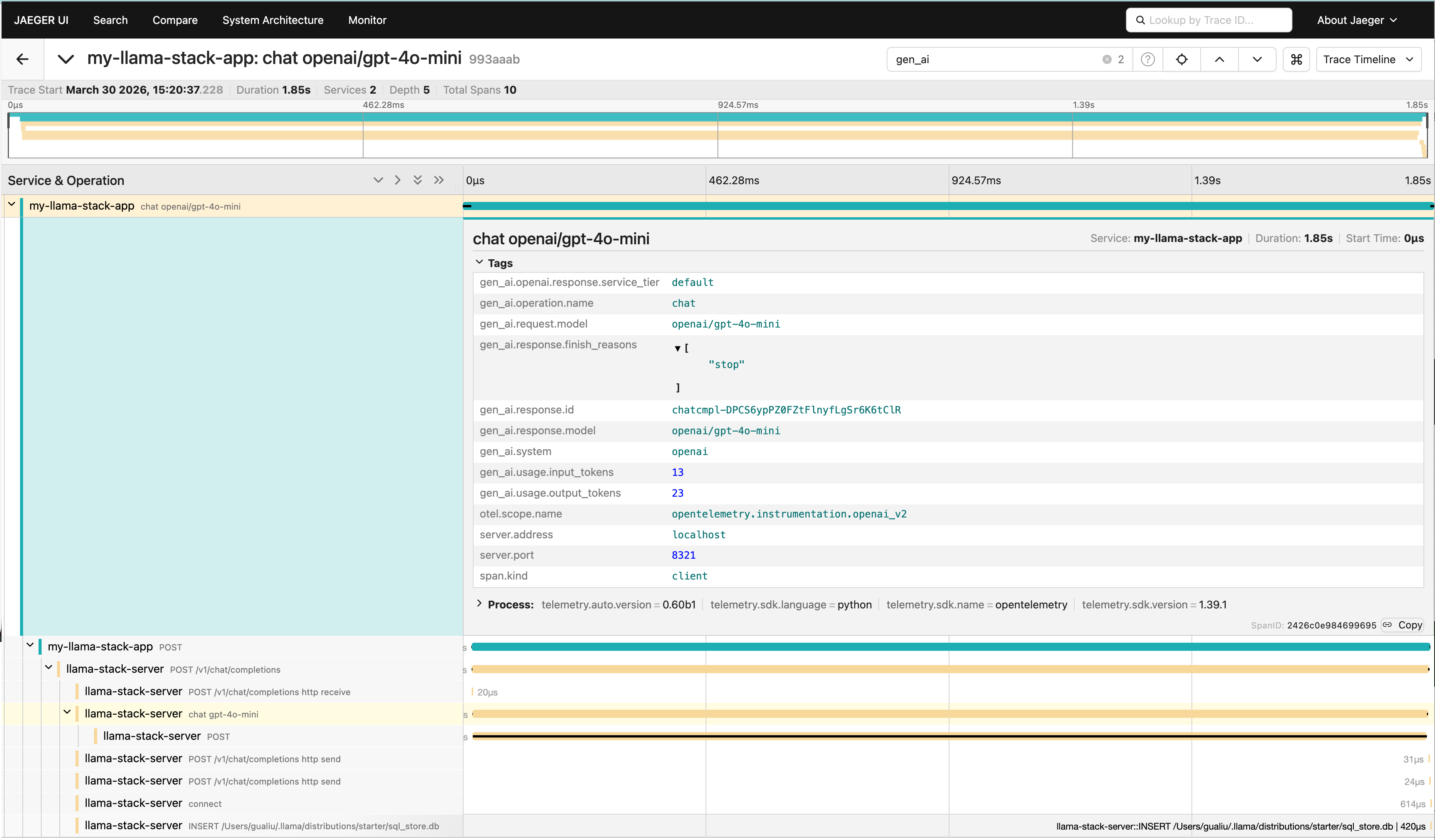Click the locate focused span crosshair icon

coord(1181,59)
